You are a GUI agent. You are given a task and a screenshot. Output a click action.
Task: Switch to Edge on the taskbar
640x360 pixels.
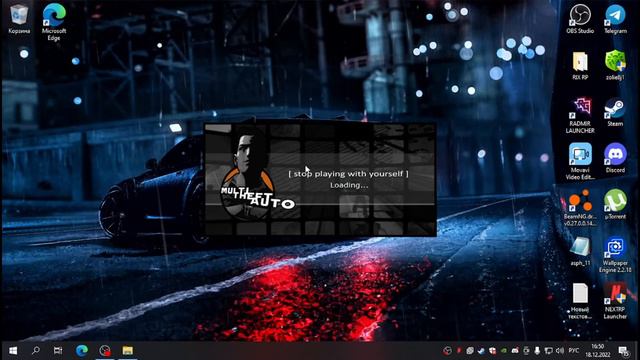coord(82,351)
